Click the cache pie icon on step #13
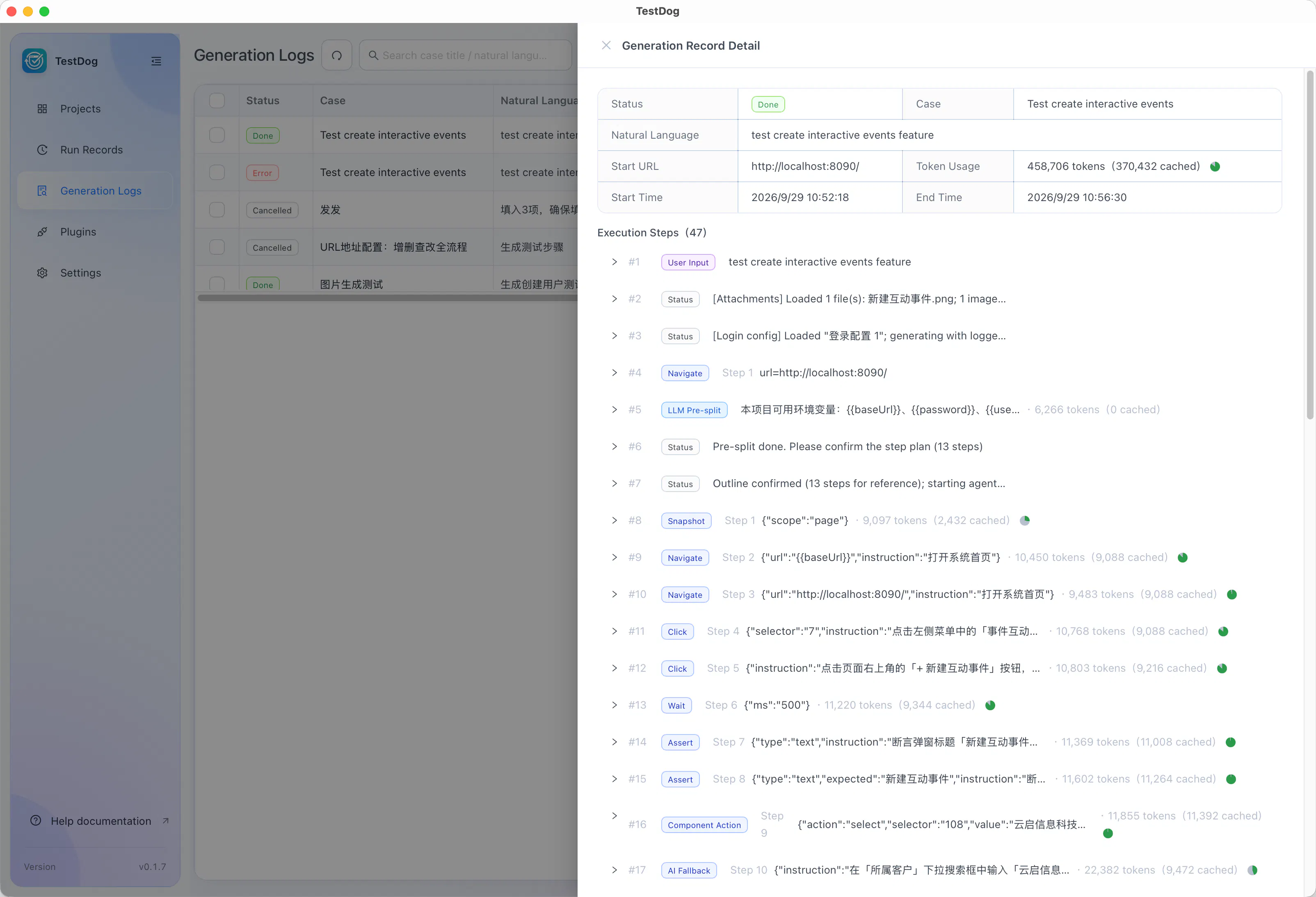 [990, 706]
